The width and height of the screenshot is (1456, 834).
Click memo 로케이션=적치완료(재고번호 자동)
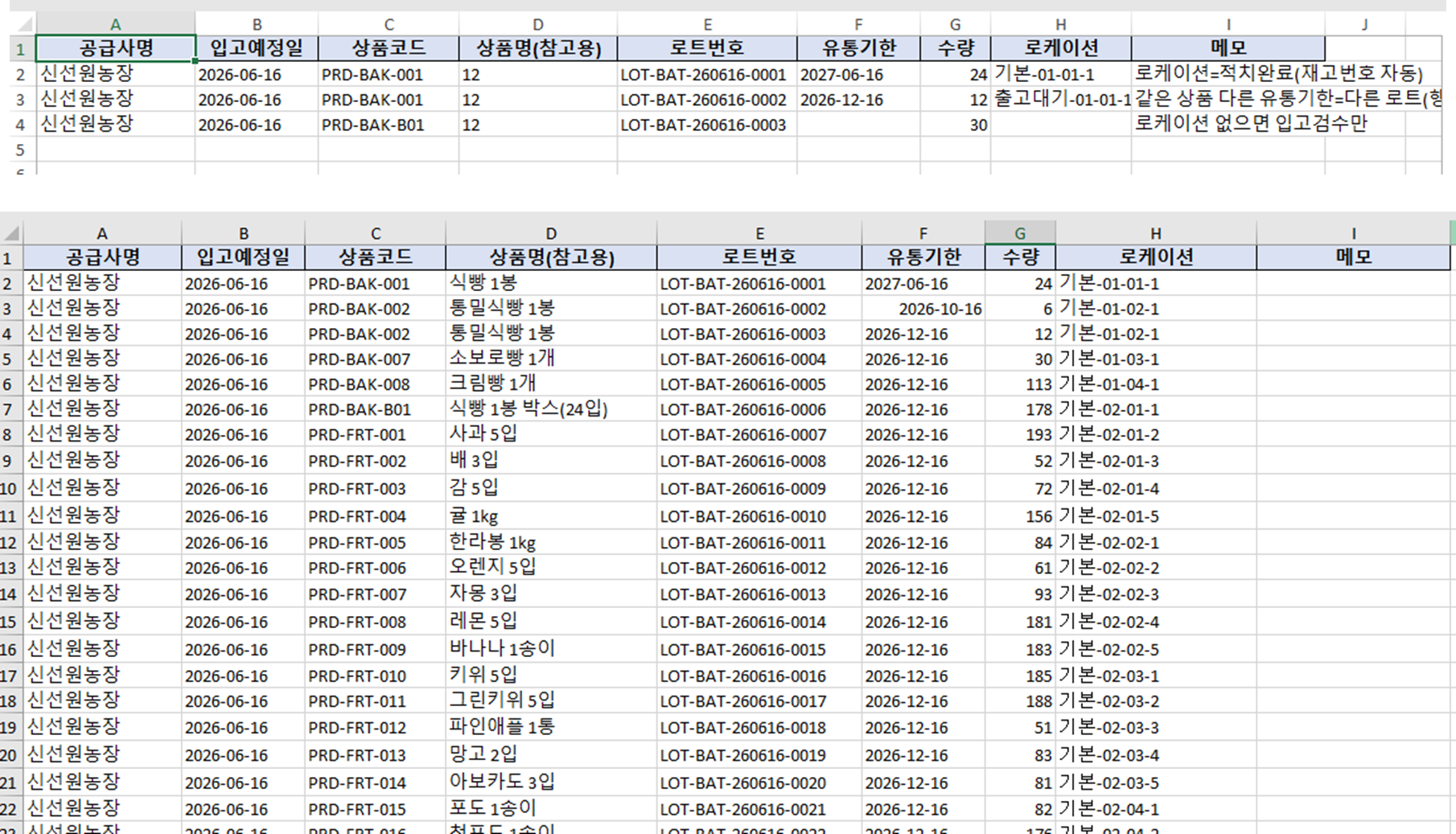click(x=1278, y=74)
